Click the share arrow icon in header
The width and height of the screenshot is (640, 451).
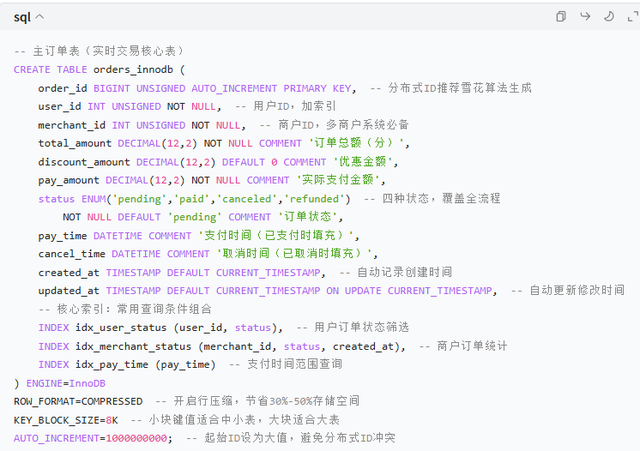[x=585, y=16]
